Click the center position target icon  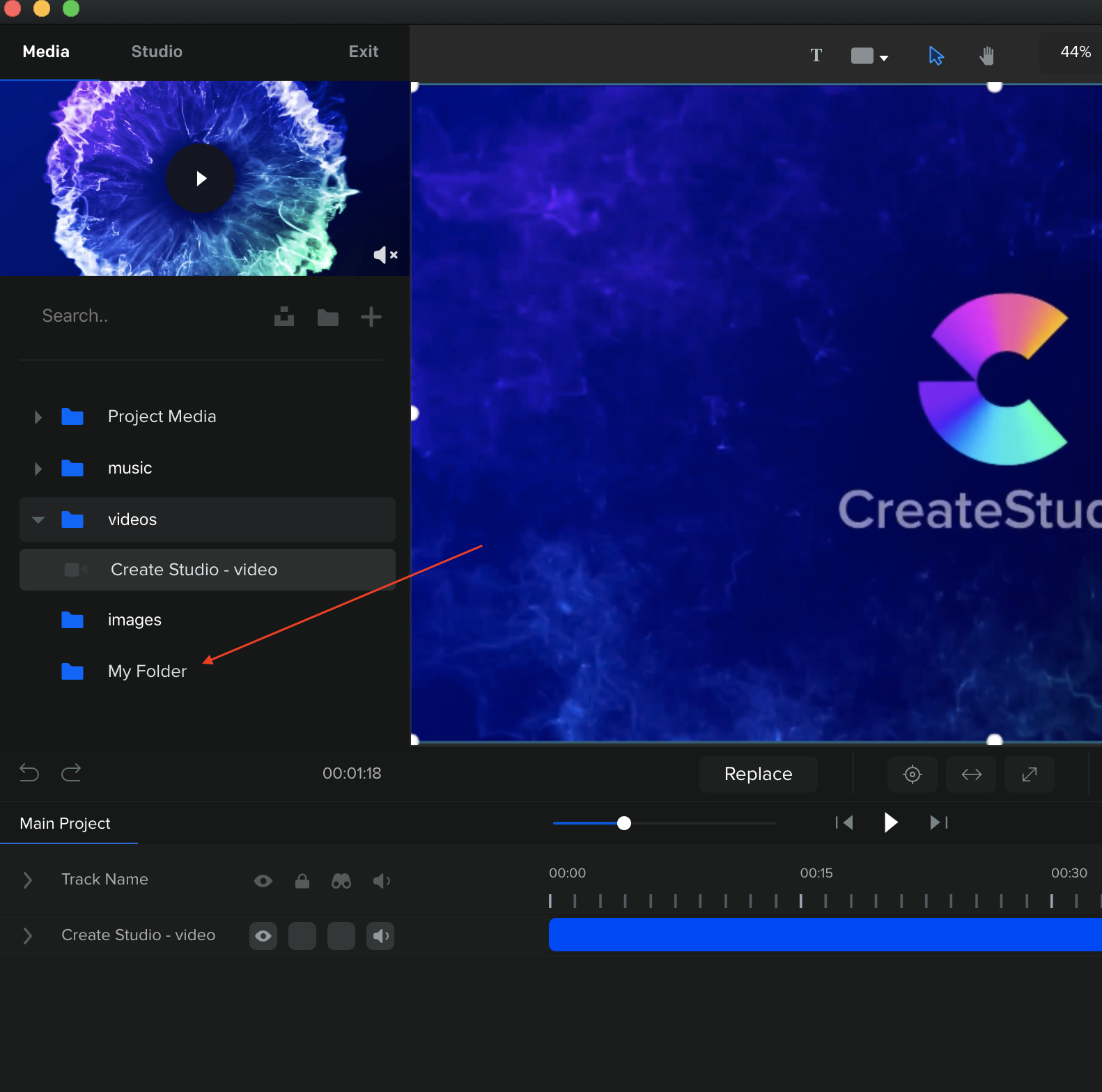point(913,774)
